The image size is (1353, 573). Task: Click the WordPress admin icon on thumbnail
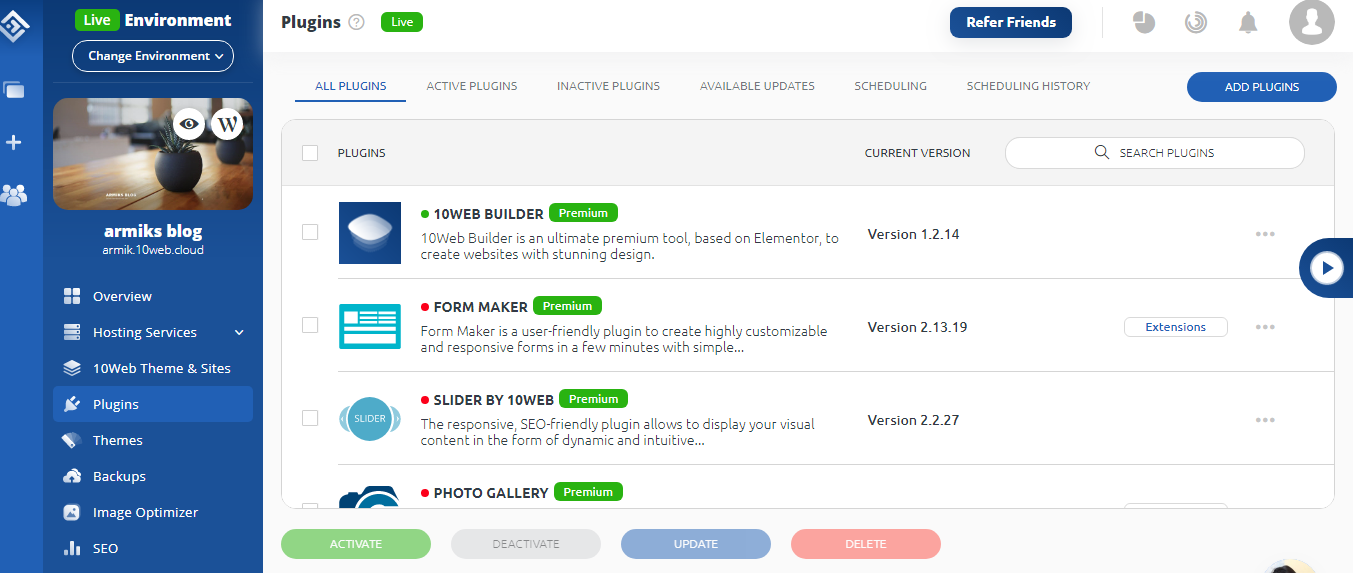tap(228, 124)
